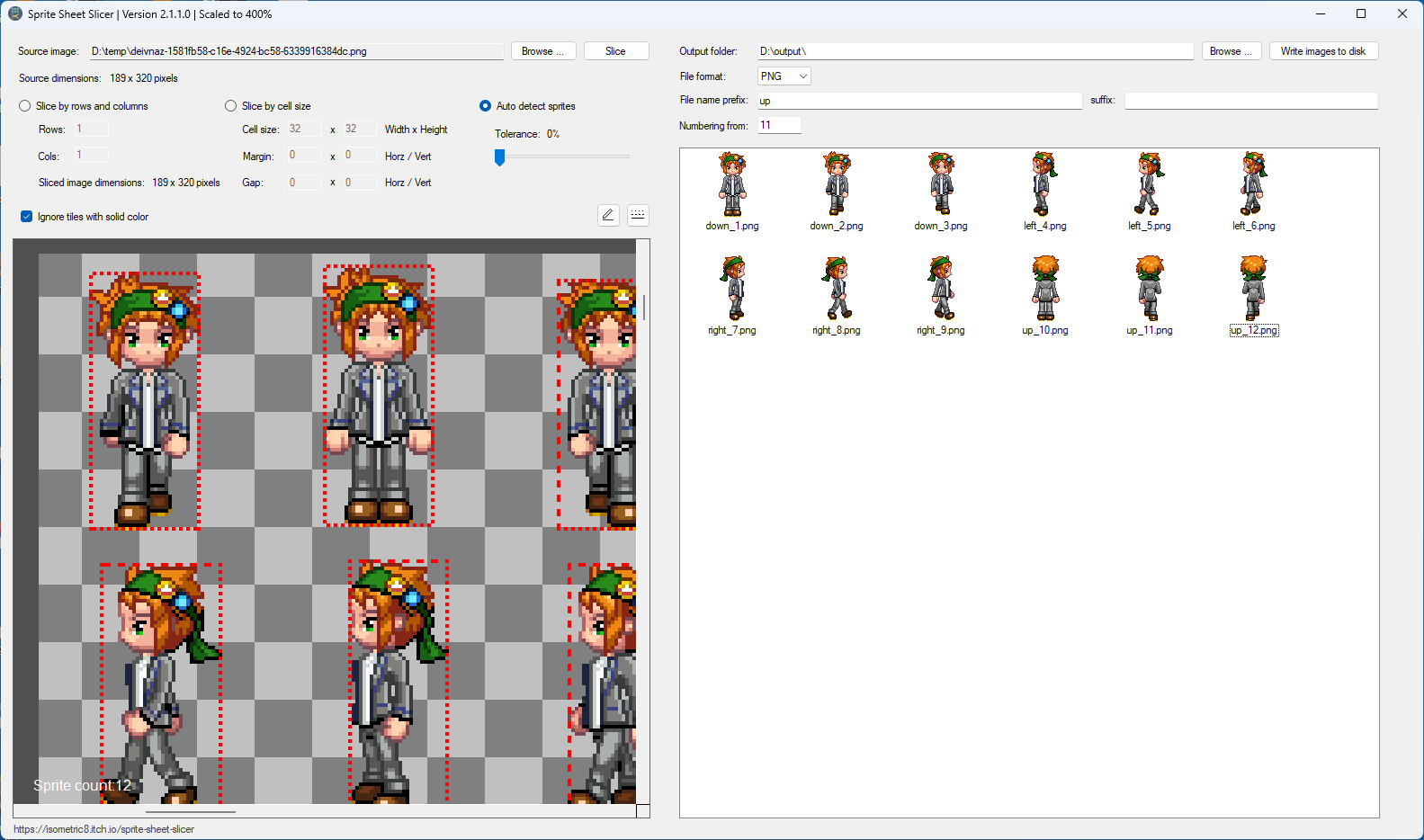1424x840 pixels.
Task: Click the Cols input field
Action: point(91,156)
